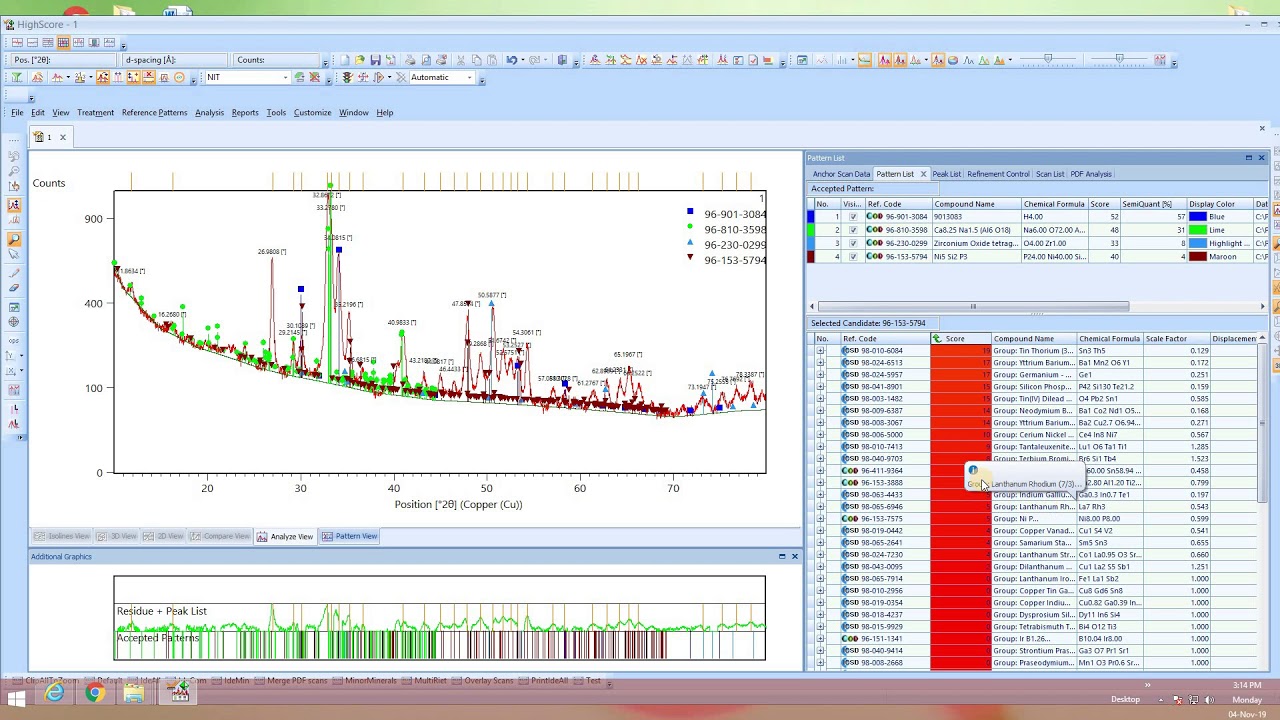Image resolution: width=1280 pixels, height=720 pixels.
Task: Select the Ca8.25 Na1.5 (Al6 O18) compound cell
Action: pyautogui.click(x=975, y=230)
